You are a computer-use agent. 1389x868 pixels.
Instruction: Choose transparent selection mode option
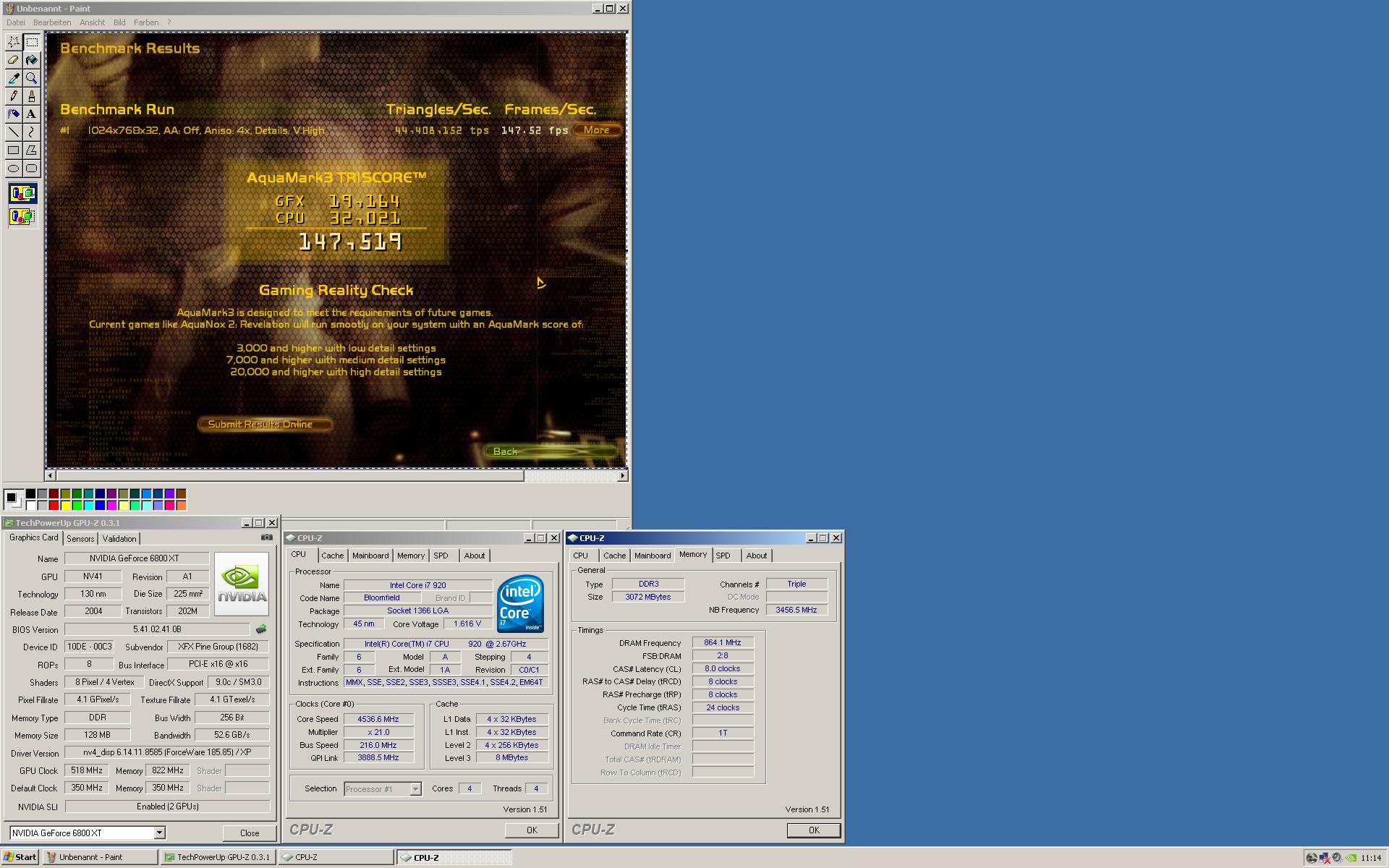[22, 216]
